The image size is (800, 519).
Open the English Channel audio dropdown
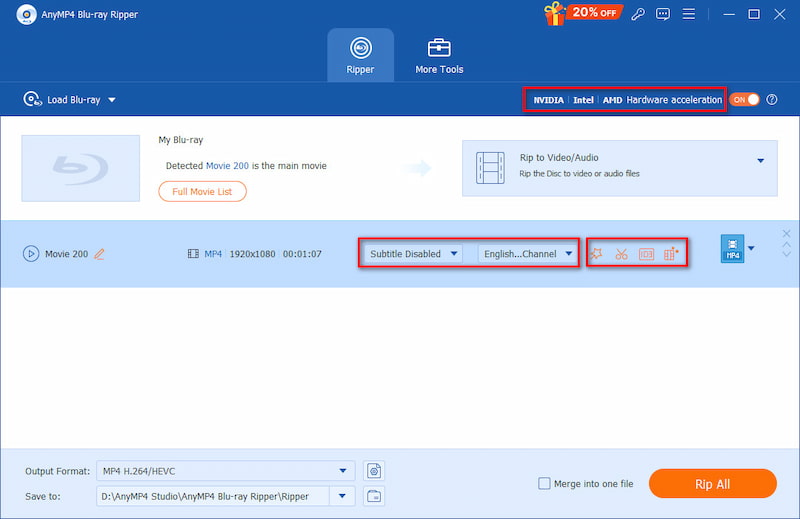coord(528,254)
